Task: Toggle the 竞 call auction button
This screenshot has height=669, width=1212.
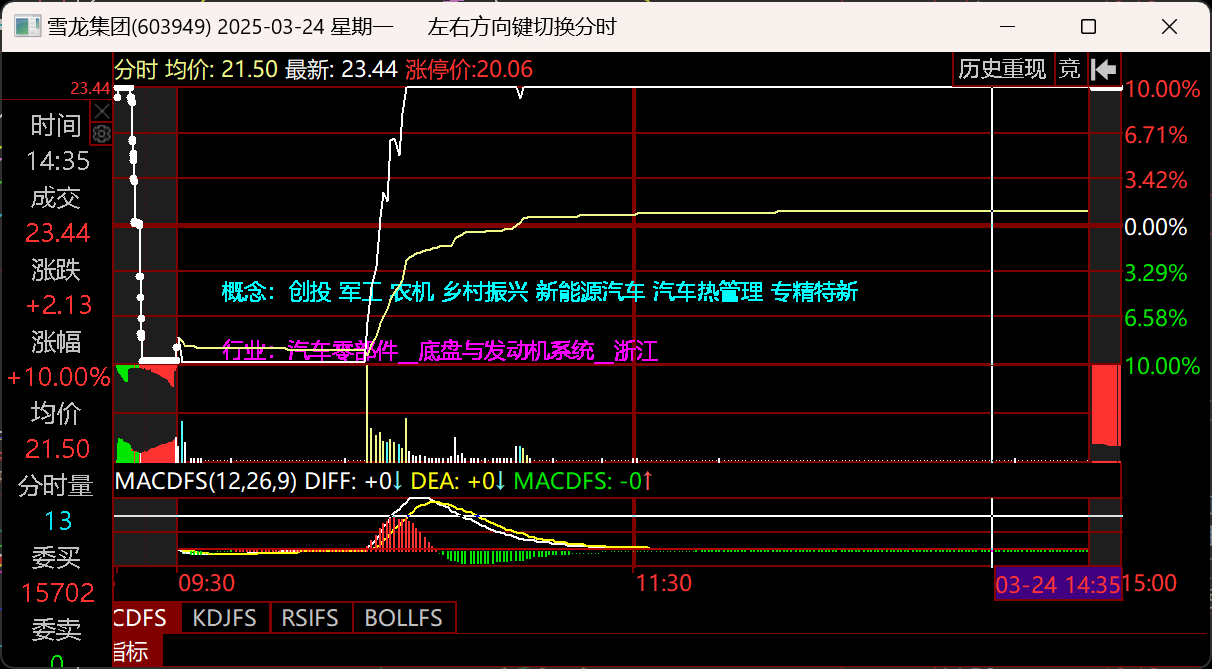Action: click(1070, 69)
